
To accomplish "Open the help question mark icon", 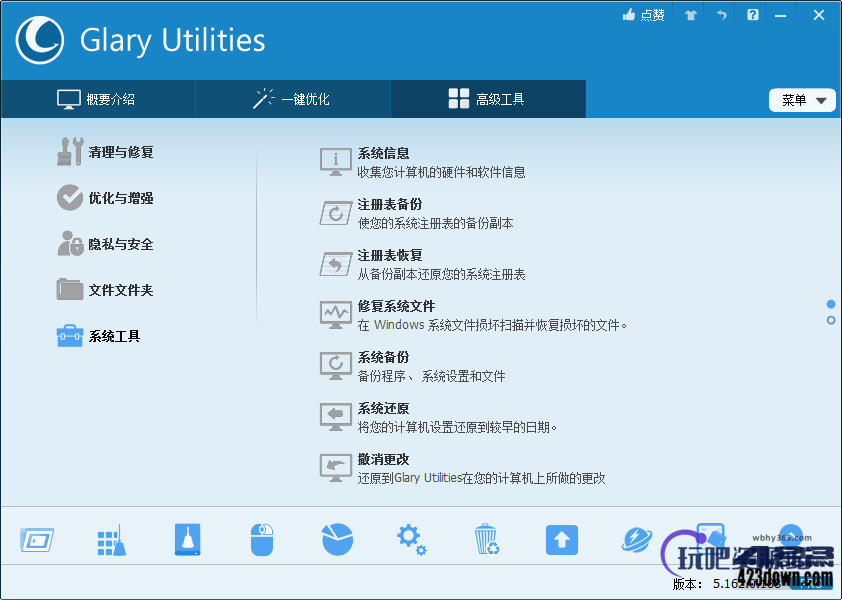I will pos(753,15).
